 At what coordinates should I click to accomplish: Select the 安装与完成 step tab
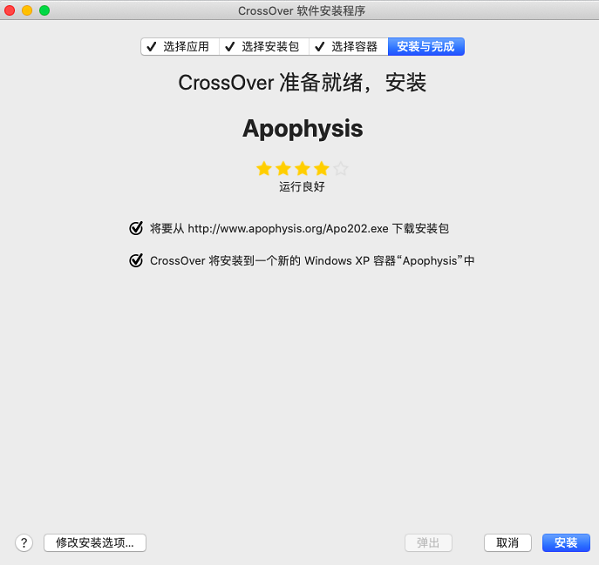(426, 47)
